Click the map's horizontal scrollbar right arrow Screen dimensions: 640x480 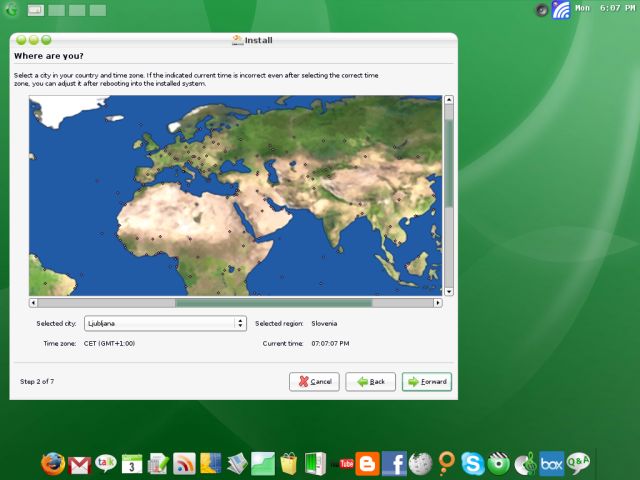(437, 302)
